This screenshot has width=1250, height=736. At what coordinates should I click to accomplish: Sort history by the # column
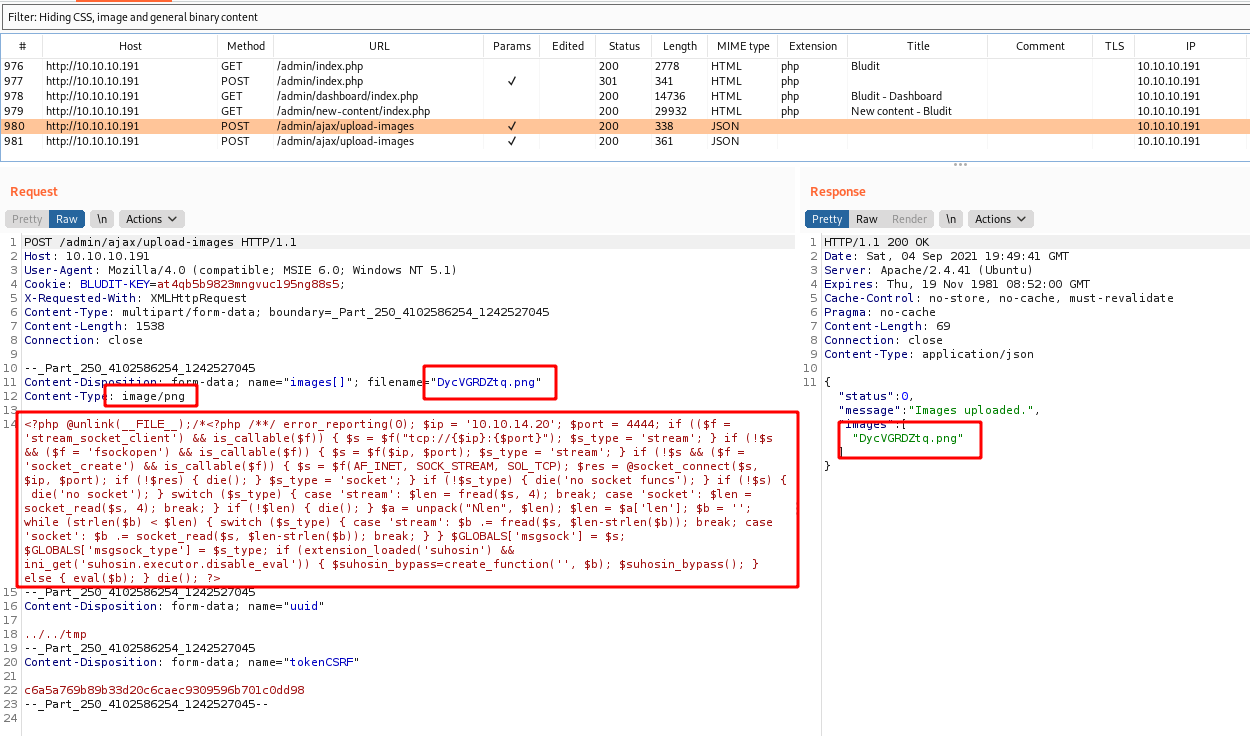(x=22, y=46)
